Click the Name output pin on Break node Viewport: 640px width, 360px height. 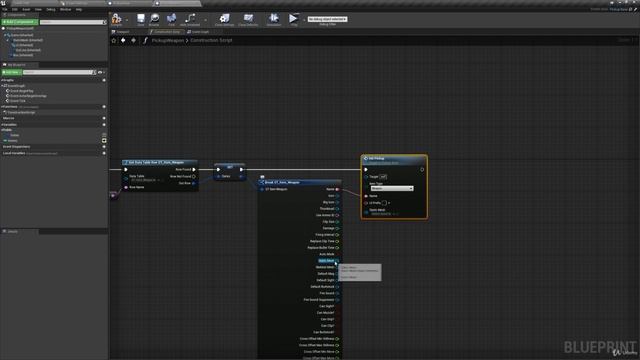(x=337, y=189)
